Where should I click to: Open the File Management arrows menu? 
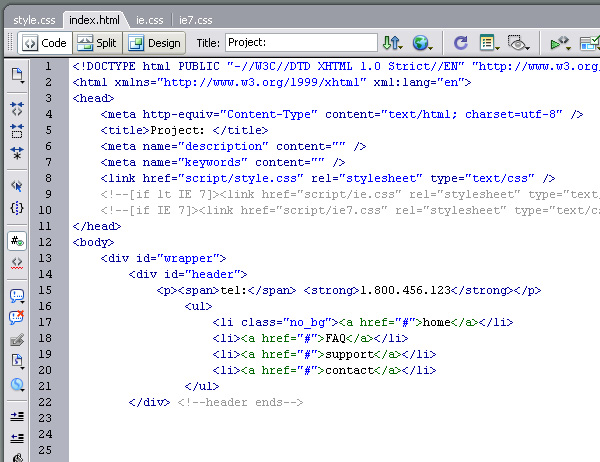pyautogui.click(x=393, y=42)
